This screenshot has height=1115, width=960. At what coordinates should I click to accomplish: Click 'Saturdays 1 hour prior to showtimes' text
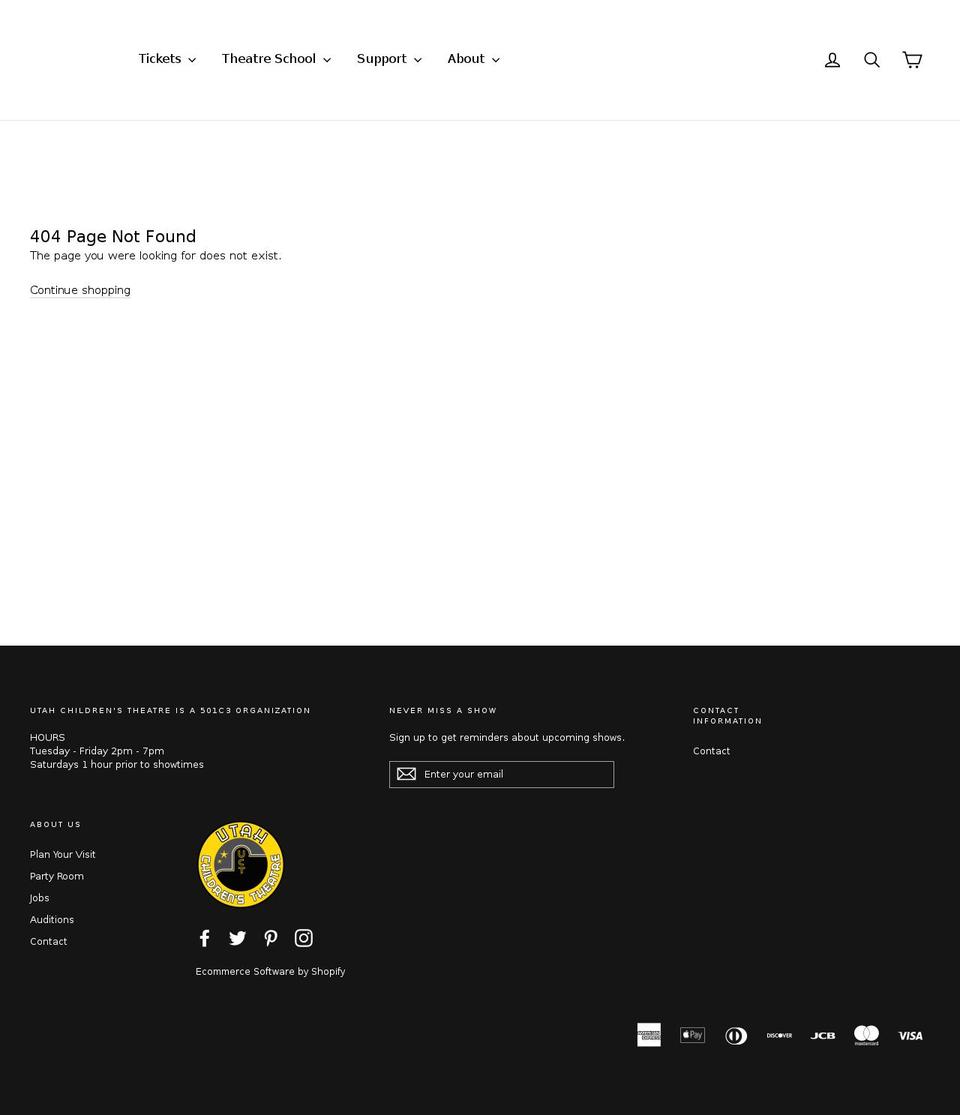(x=117, y=764)
